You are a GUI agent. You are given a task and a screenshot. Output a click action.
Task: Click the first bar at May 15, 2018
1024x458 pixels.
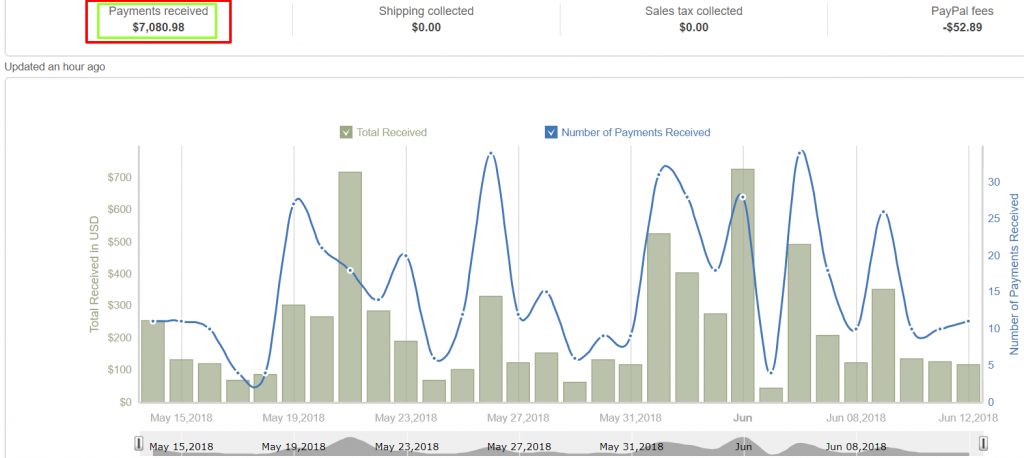pos(153,360)
